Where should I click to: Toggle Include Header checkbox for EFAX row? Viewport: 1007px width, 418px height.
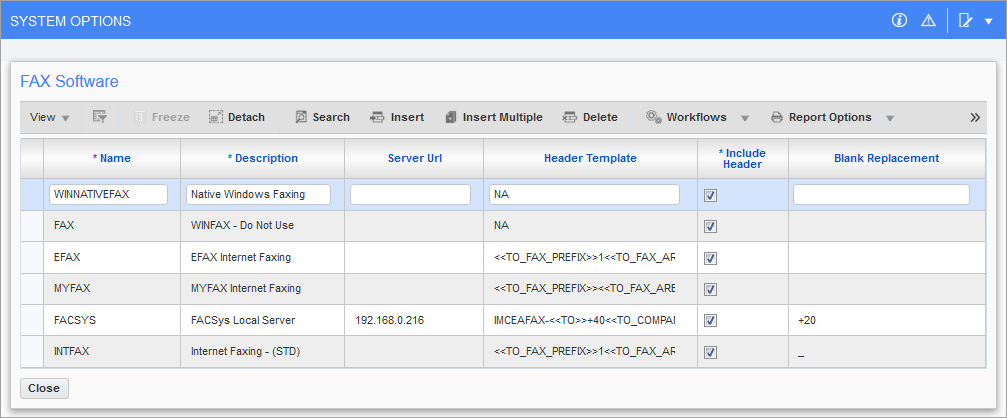(710, 258)
